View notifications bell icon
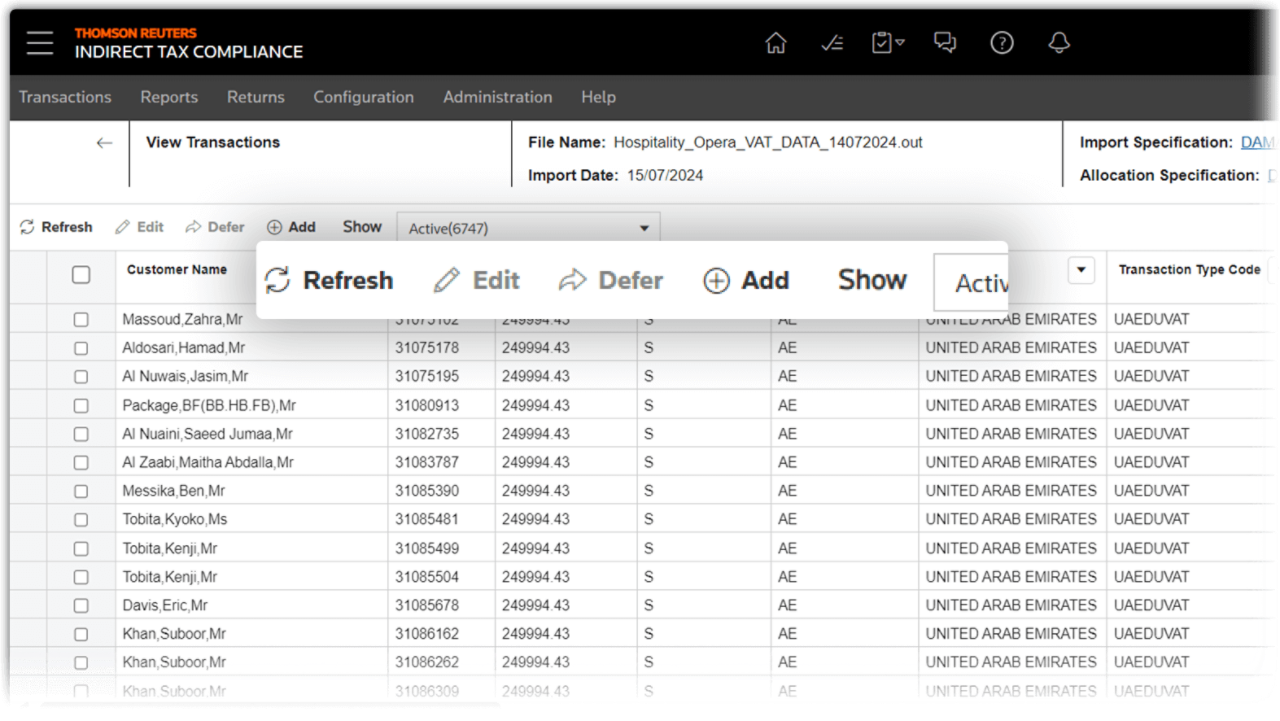1280x721 pixels. (x=1058, y=43)
